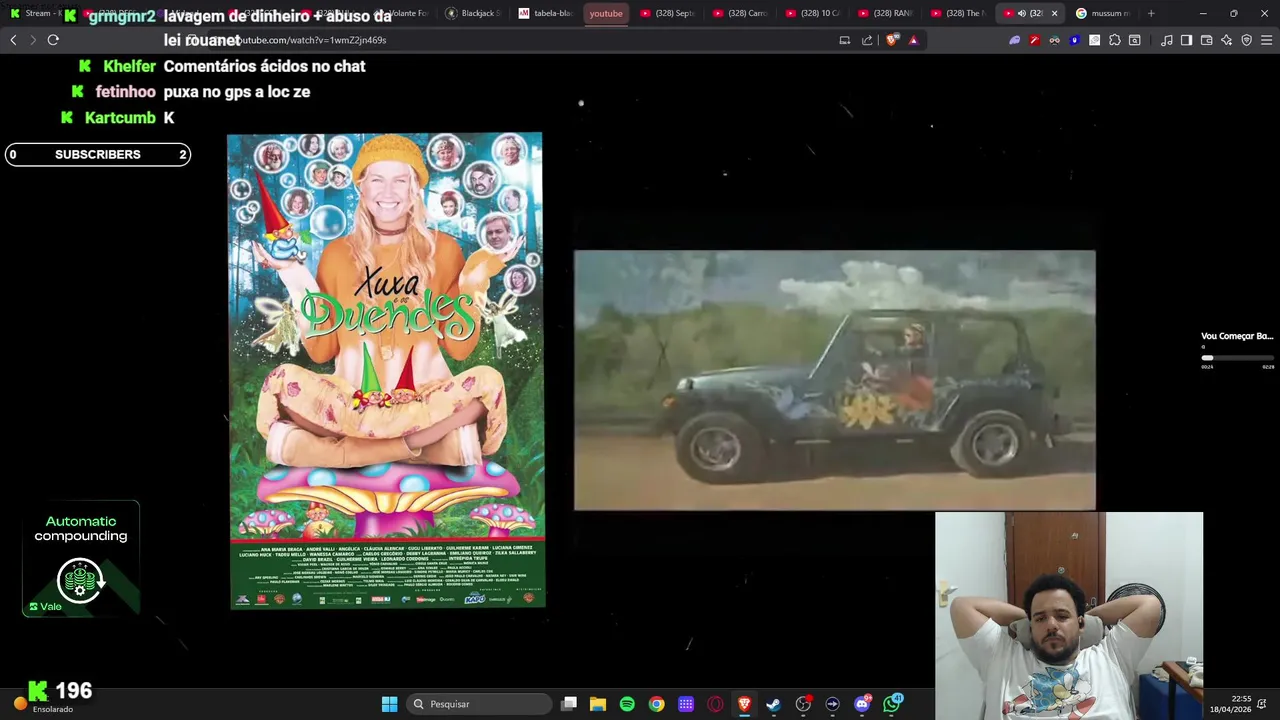Click Kartcumb's chat username
Image resolution: width=1280 pixels, height=720 pixels.
(120, 118)
